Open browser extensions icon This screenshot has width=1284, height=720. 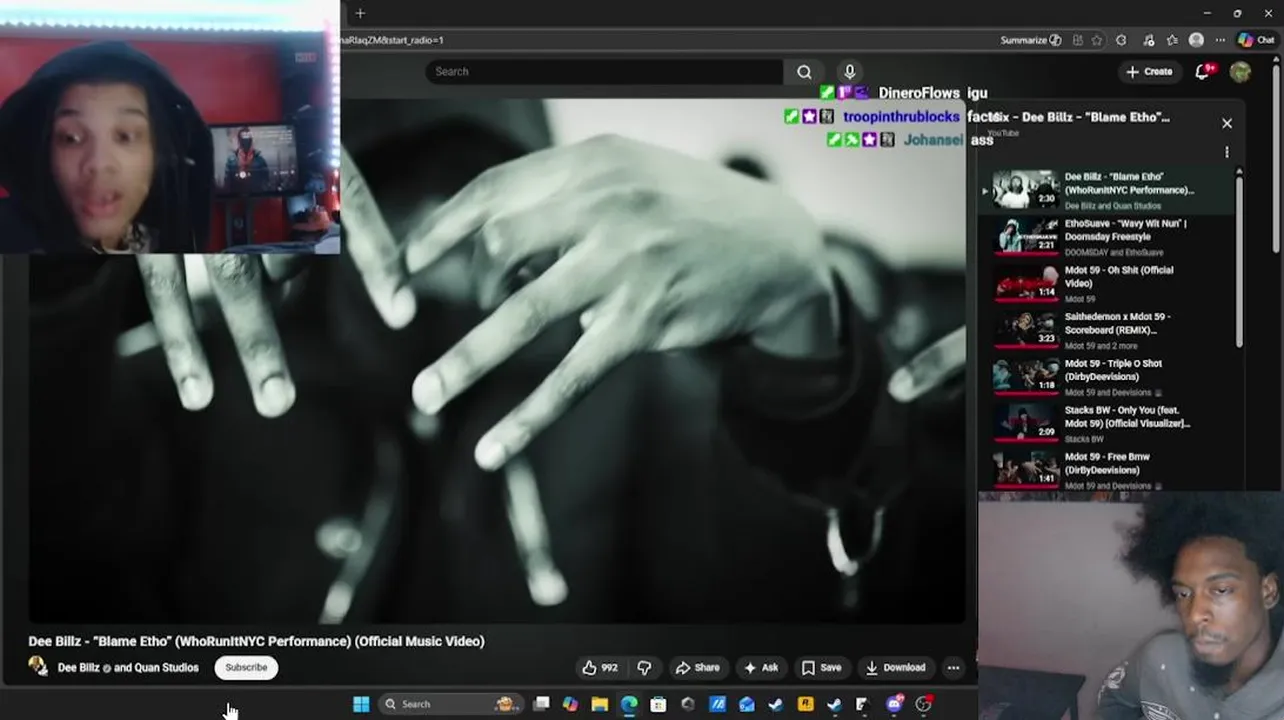(x=1121, y=40)
